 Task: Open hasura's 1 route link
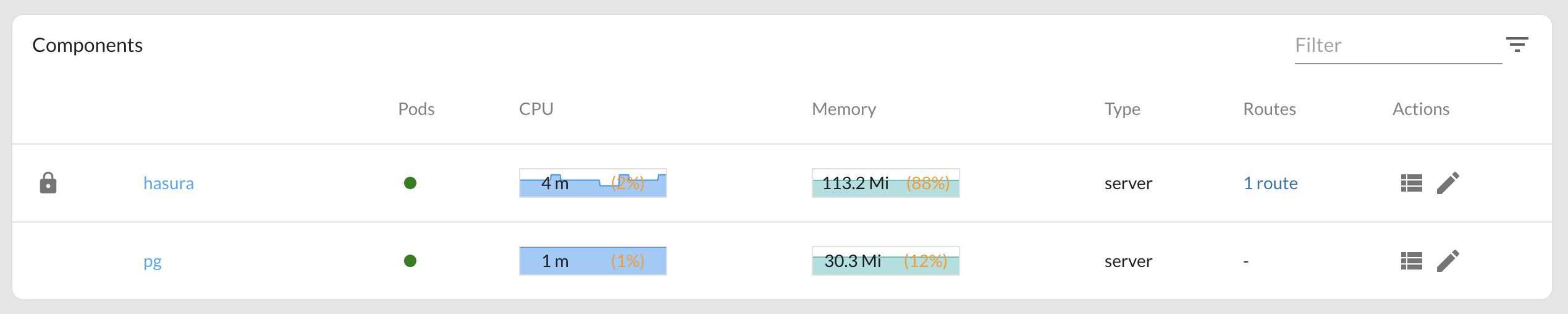[1270, 183]
